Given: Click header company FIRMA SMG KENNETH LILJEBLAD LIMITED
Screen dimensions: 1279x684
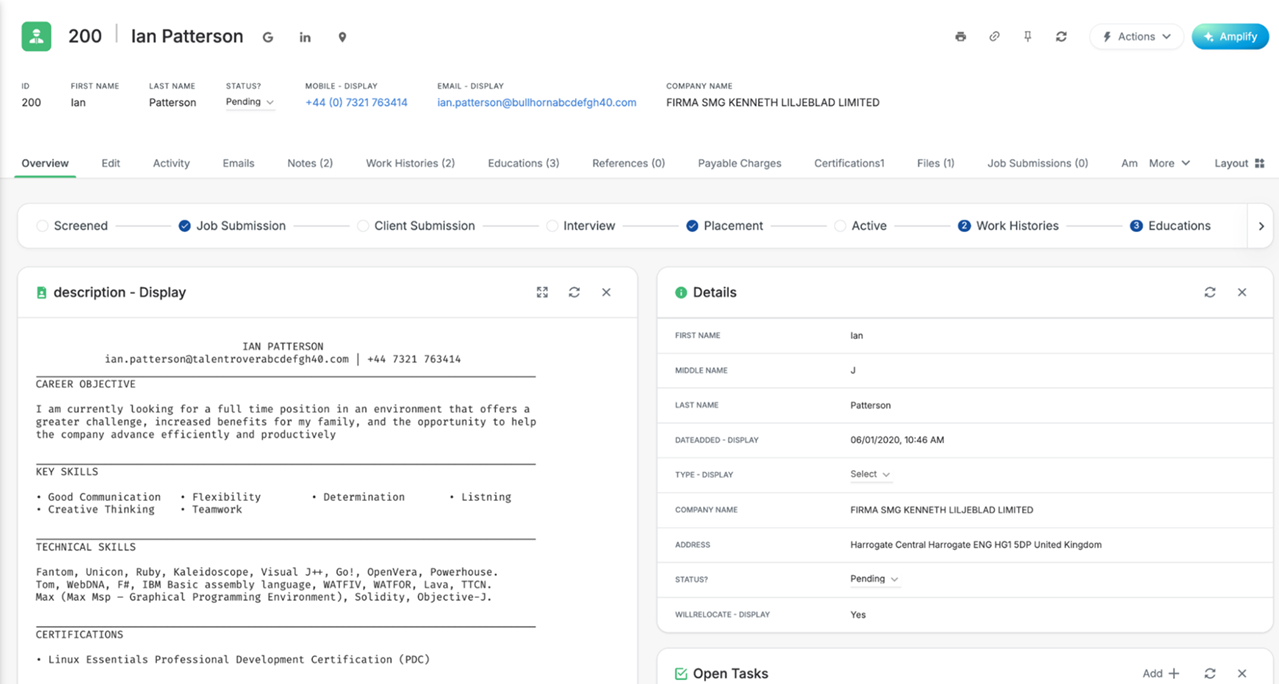Looking at the screenshot, I should [x=773, y=103].
